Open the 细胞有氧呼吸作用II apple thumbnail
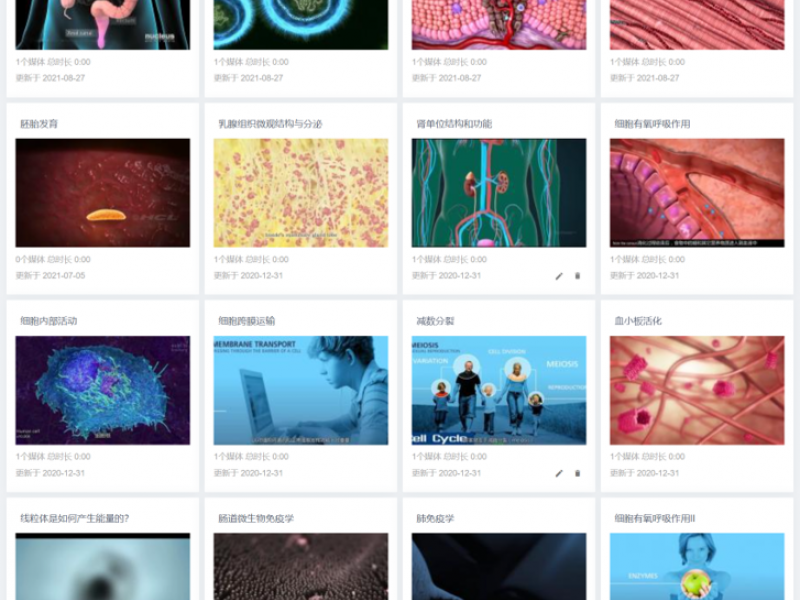800x600 pixels. (x=697, y=566)
